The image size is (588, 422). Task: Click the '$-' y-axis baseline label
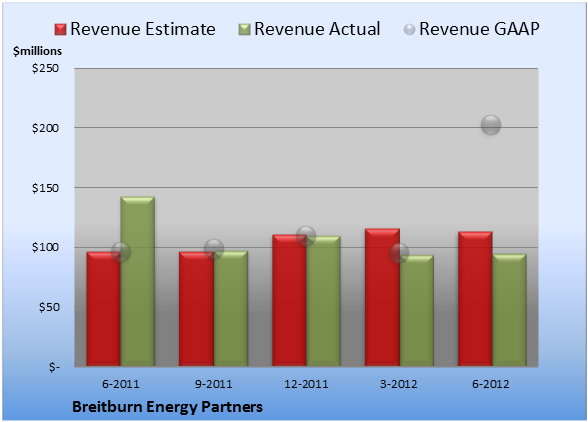point(54,366)
